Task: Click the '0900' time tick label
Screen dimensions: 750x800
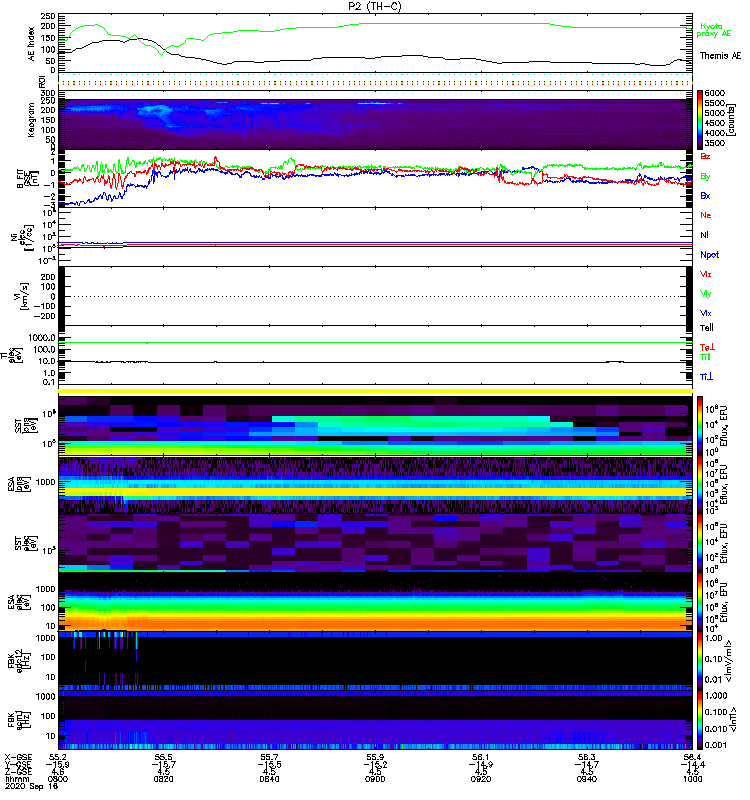Action: click(375, 779)
